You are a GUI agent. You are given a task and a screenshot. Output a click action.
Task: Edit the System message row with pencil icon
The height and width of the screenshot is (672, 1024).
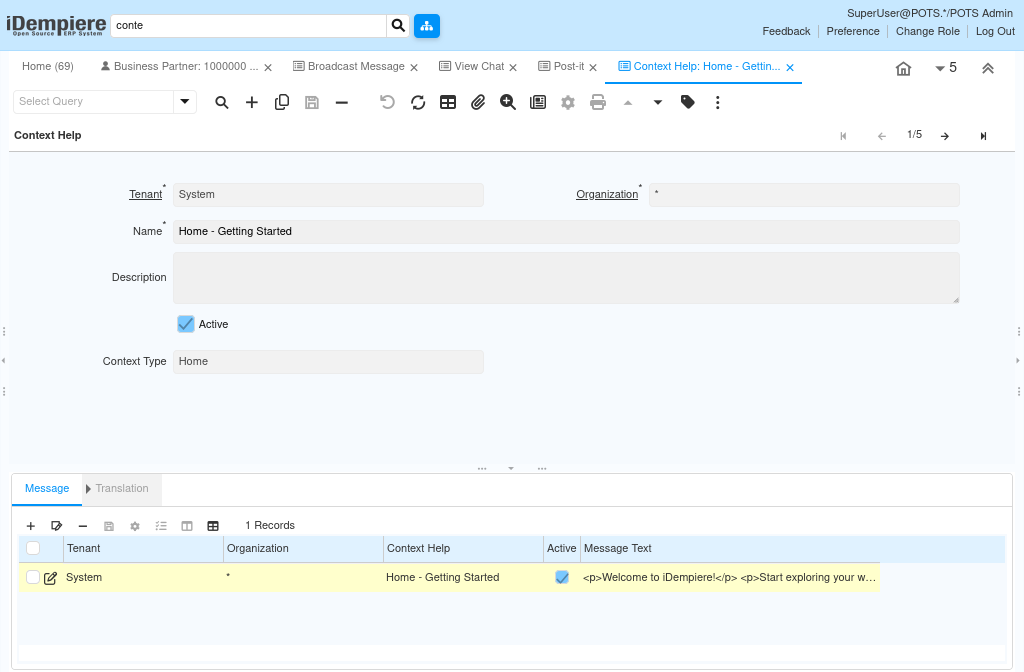[x=50, y=578]
